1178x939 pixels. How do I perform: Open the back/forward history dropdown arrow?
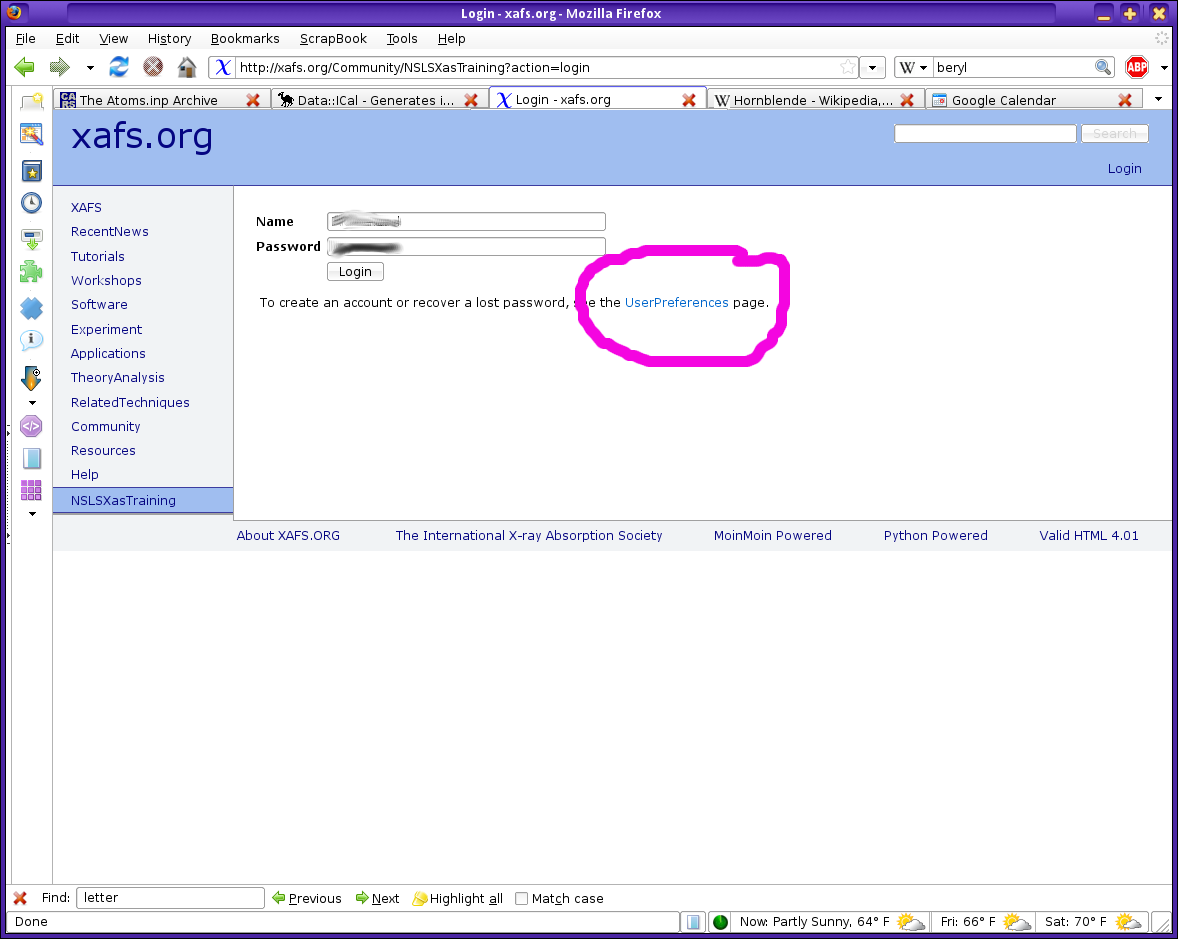(x=90, y=68)
